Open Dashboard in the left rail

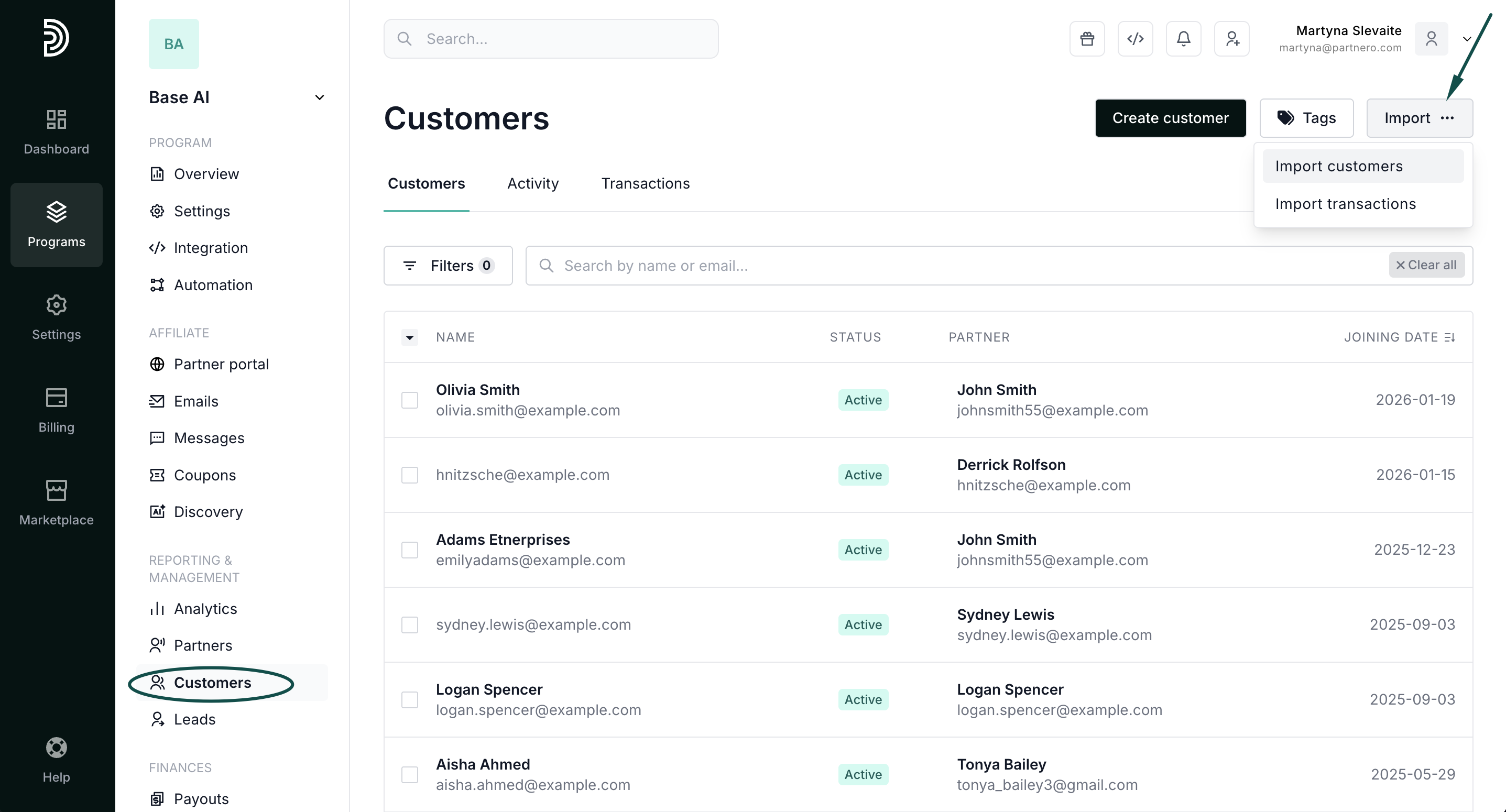pyautogui.click(x=56, y=131)
